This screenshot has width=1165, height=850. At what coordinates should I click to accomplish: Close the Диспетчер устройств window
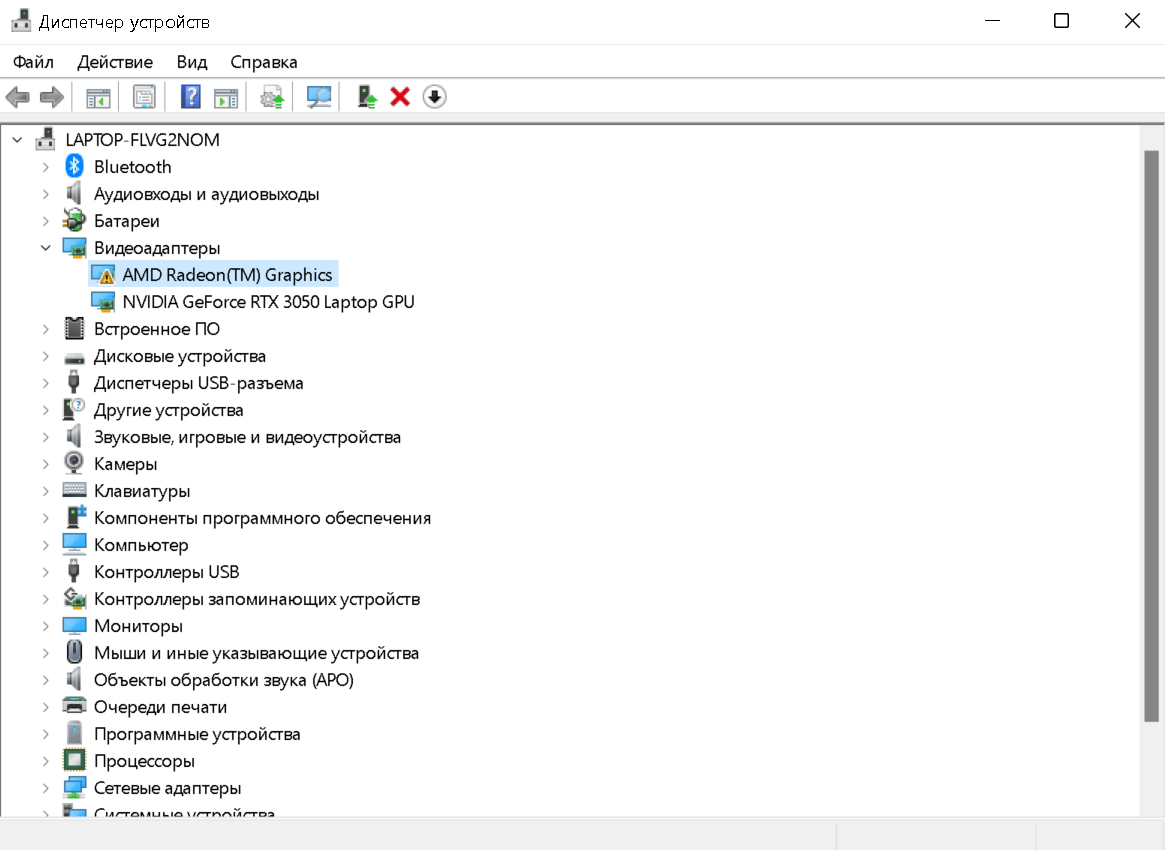(x=1132, y=21)
